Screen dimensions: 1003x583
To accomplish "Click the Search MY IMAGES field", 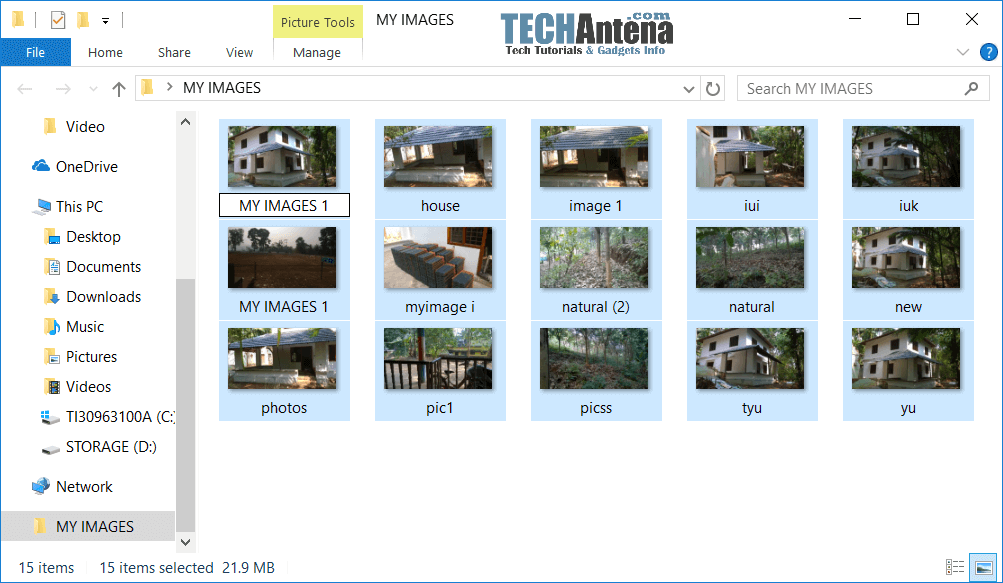I will click(x=863, y=88).
